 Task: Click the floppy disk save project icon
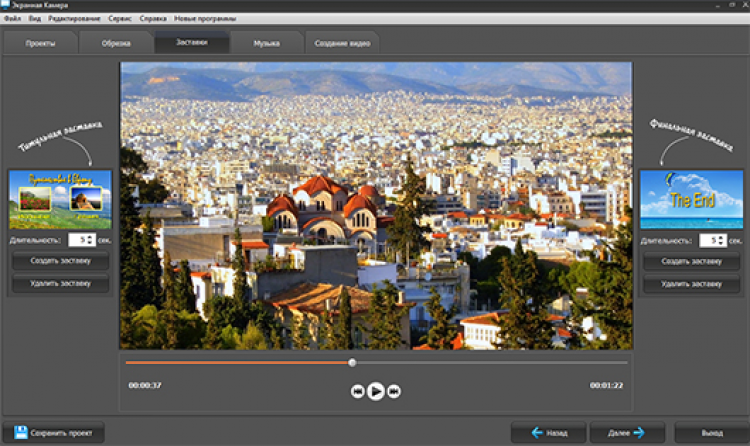click(x=20, y=433)
